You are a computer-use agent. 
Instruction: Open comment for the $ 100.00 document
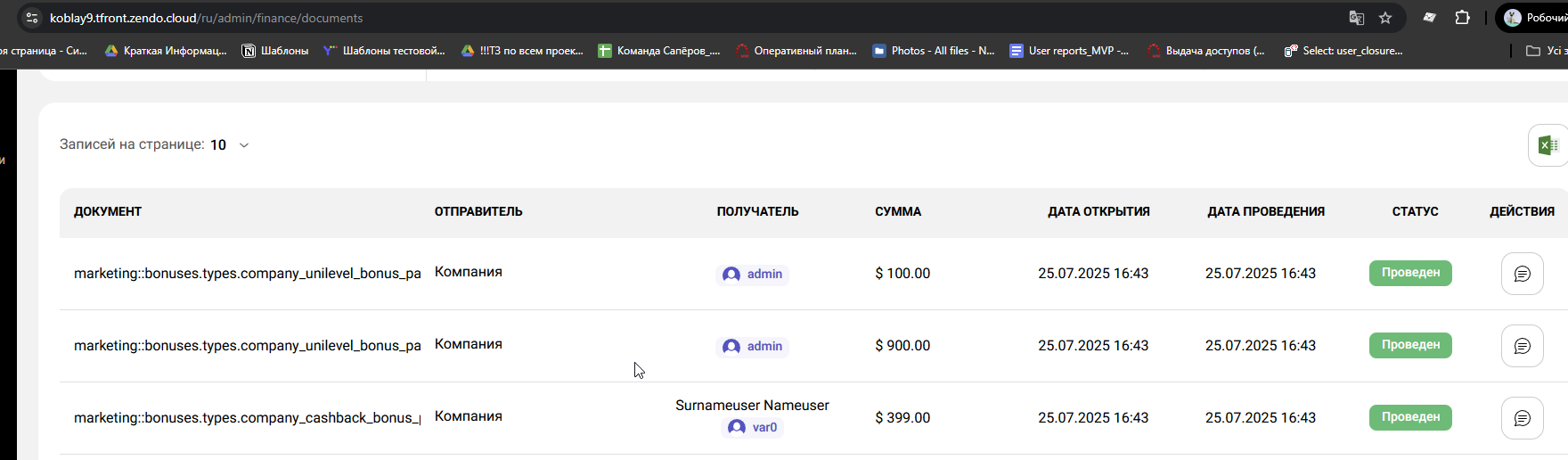(x=1522, y=274)
